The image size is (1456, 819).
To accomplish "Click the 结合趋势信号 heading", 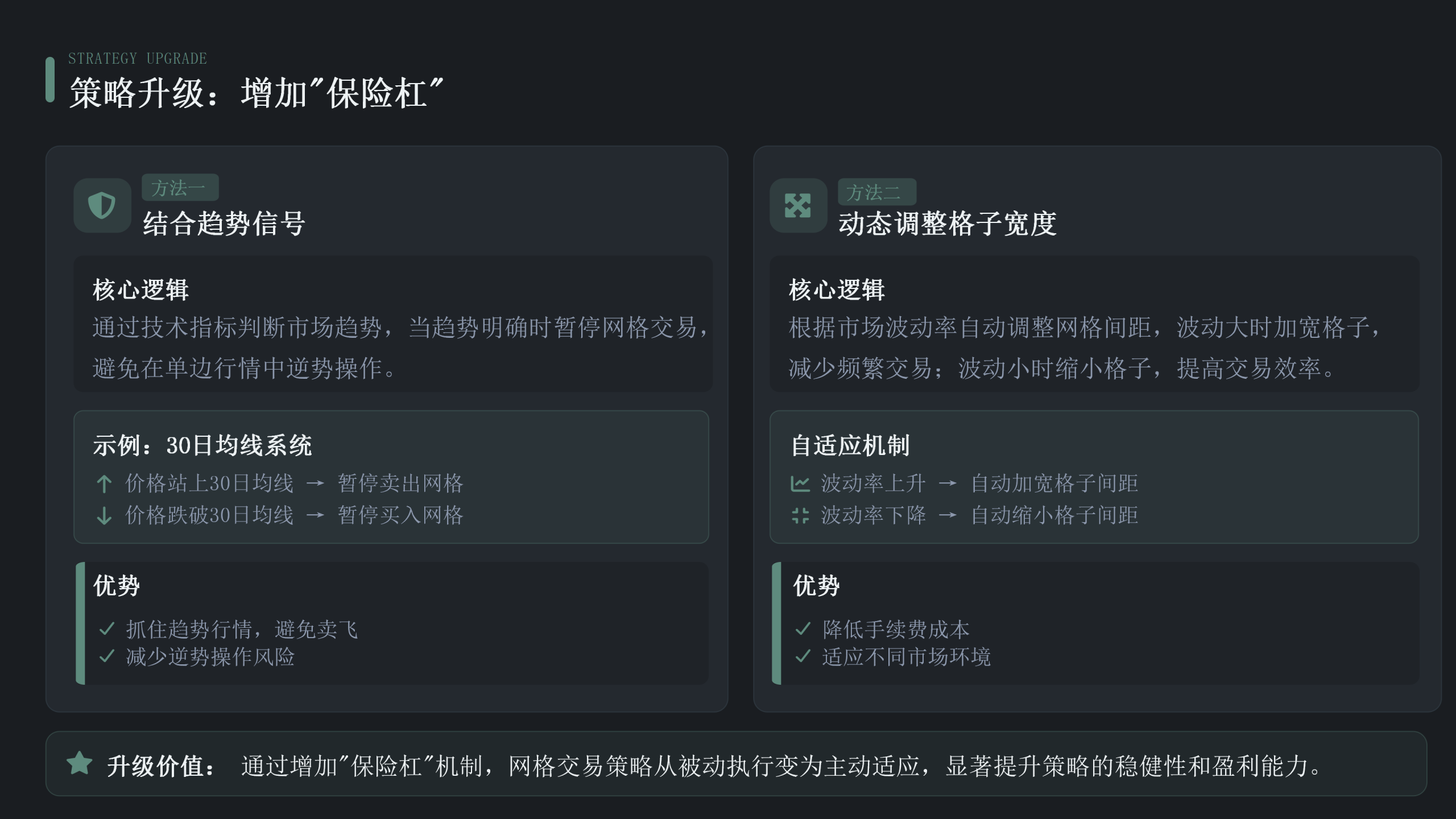I will pos(224,224).
